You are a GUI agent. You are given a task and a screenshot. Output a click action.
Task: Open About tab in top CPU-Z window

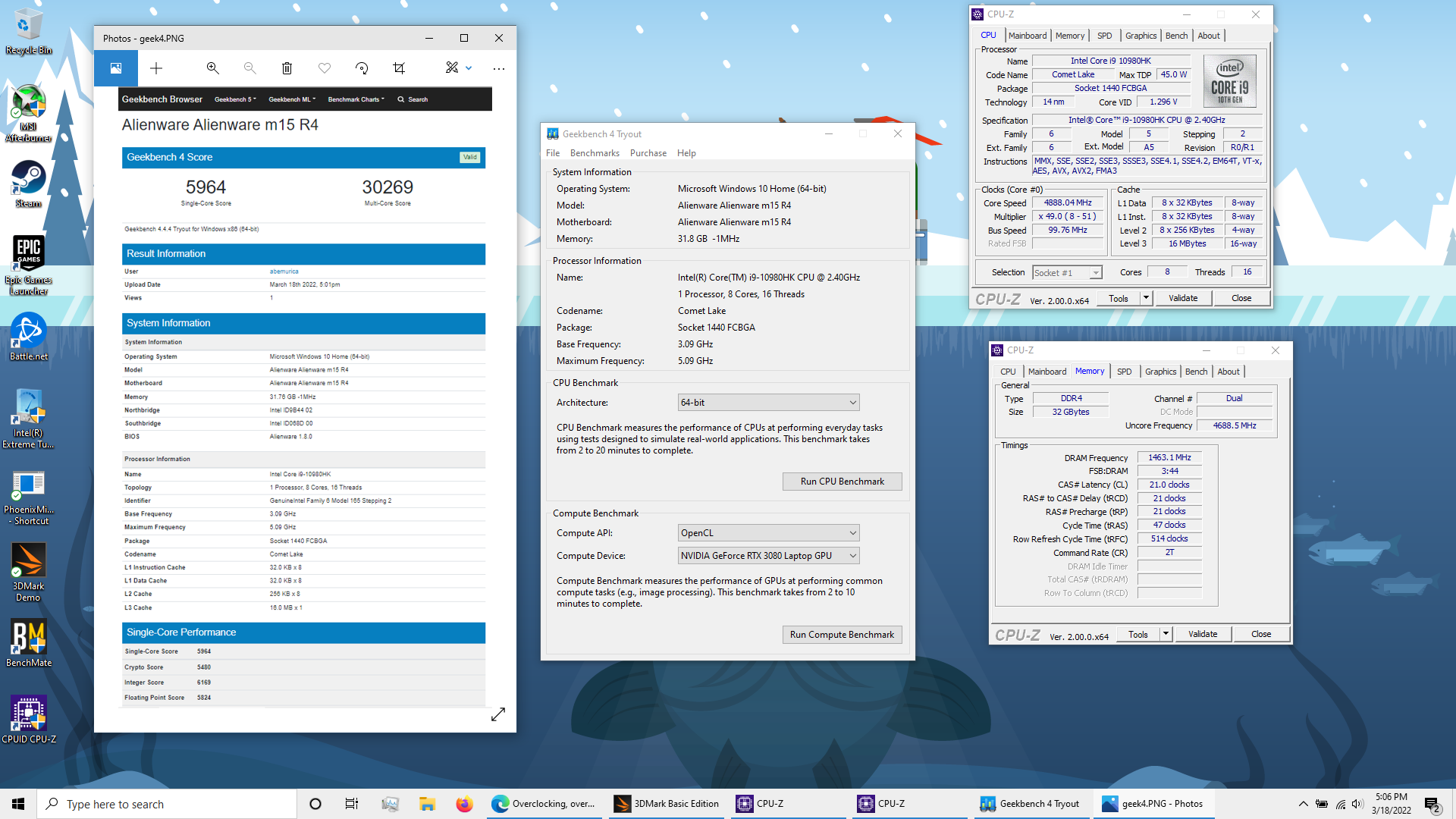[1209, 36]
